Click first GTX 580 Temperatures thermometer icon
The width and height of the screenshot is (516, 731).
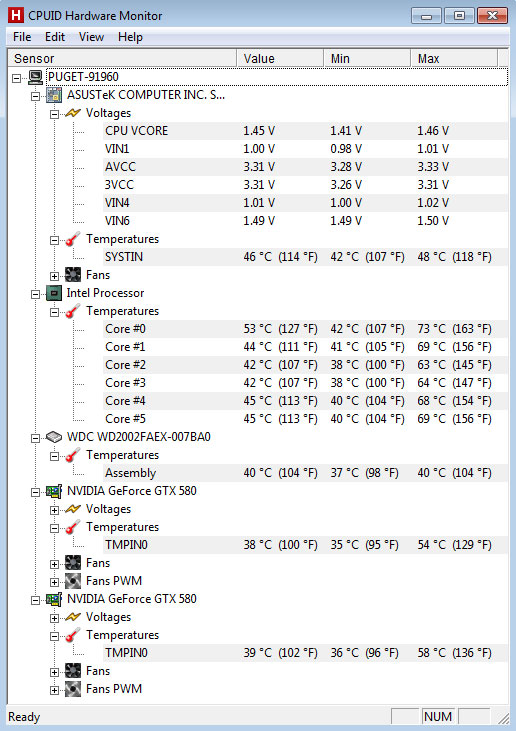pyautogui.click(x=73, y=527)
